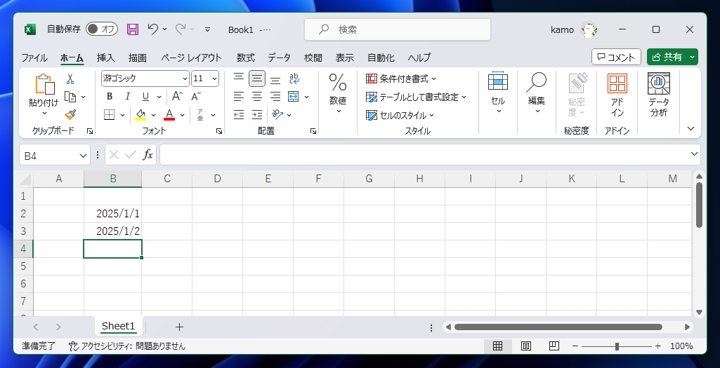This screenshot has width=720, height=368.
Task: Switch to the 表示 tab
Action: coord(344,58)
